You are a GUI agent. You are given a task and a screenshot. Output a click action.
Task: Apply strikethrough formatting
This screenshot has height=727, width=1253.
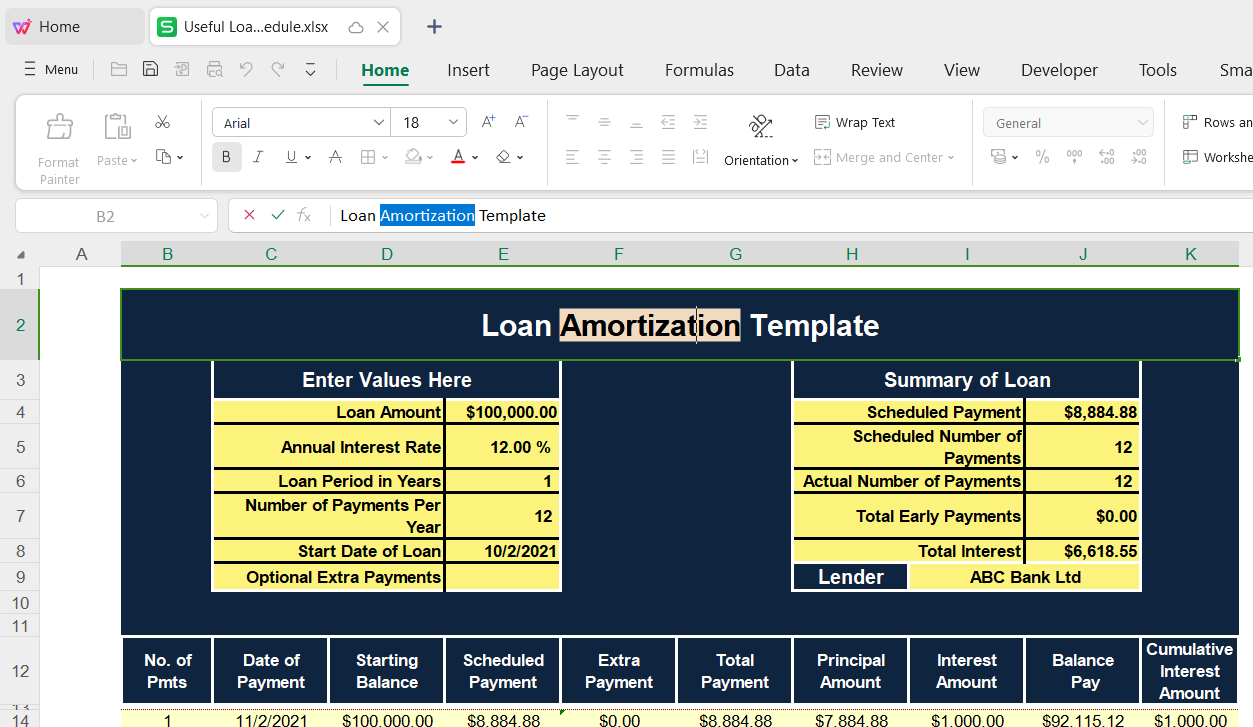coord(336,157)
